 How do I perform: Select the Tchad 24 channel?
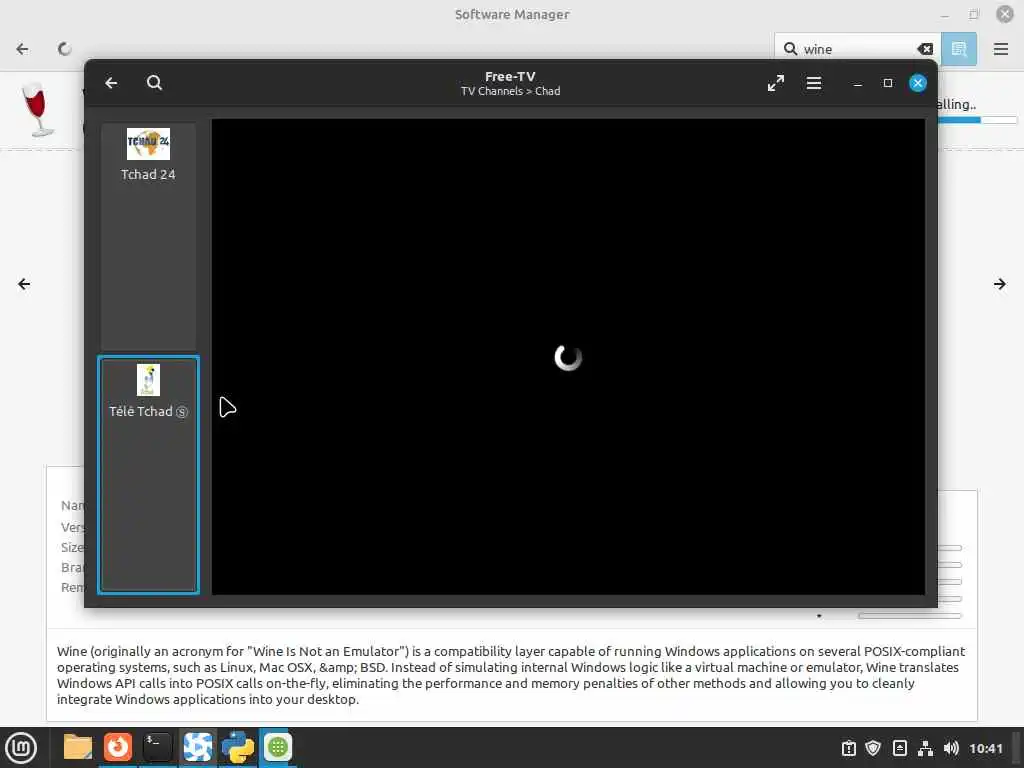[148, 236]
